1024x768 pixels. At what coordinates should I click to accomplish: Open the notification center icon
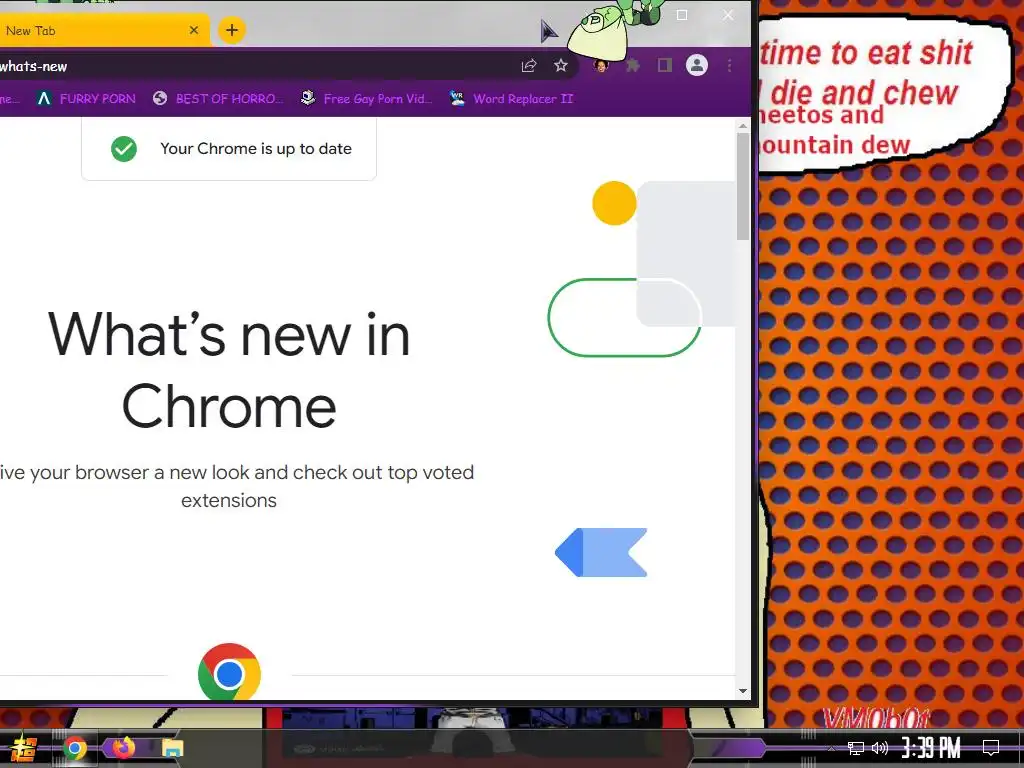(991, 748)
